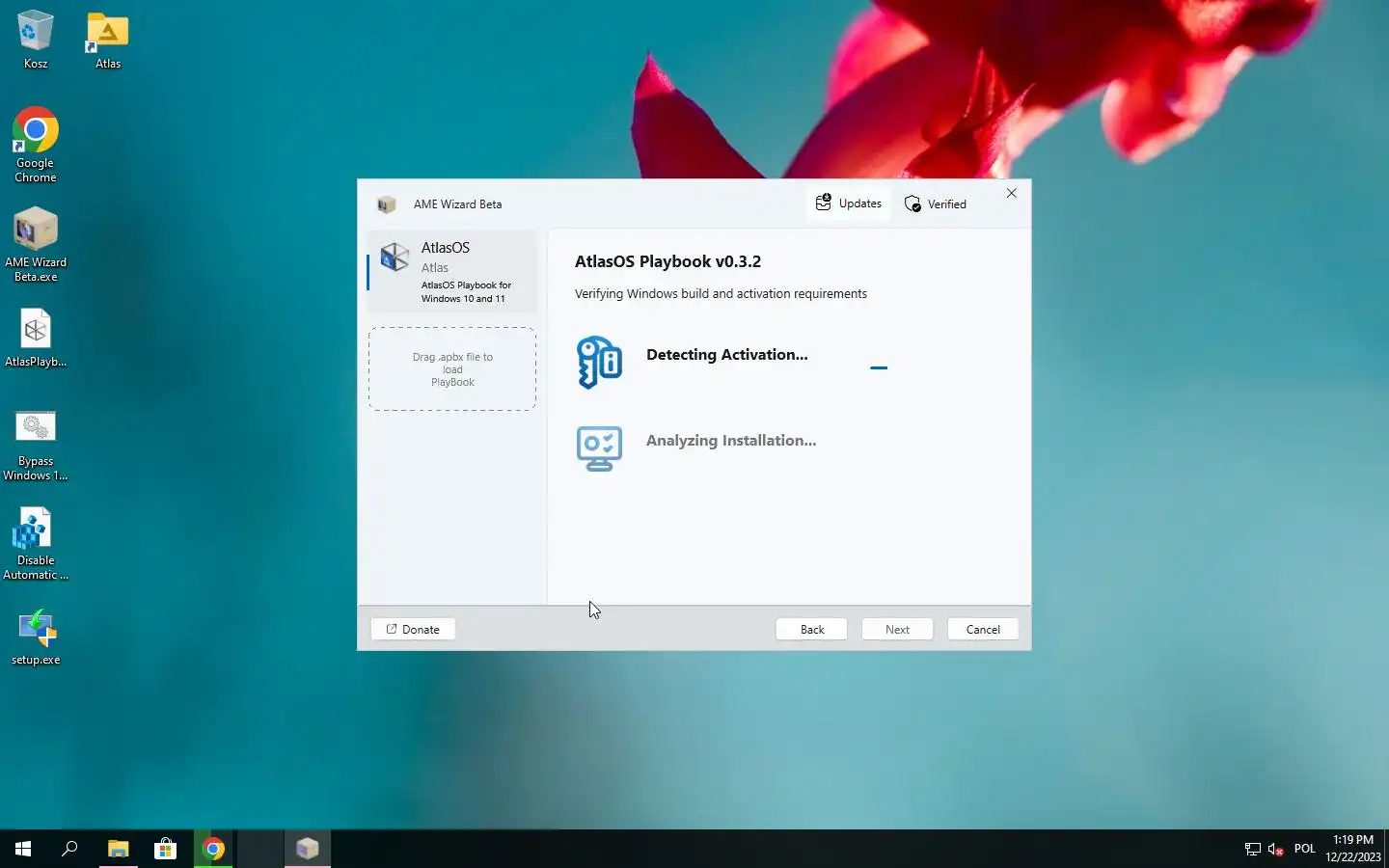
Task: Click 'Verifying Windows build and activation requirements' text
Action: click(x=721, y=294)
